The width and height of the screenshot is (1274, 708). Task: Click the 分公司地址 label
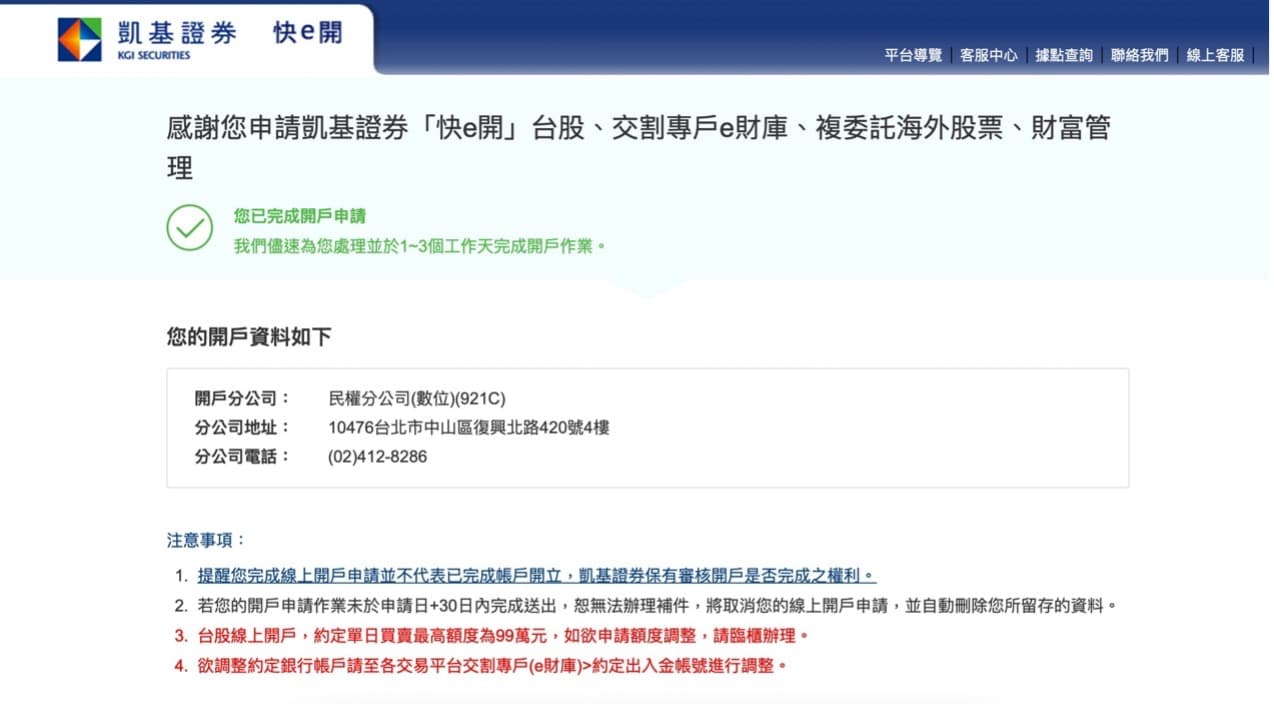[x=242, y=427]
